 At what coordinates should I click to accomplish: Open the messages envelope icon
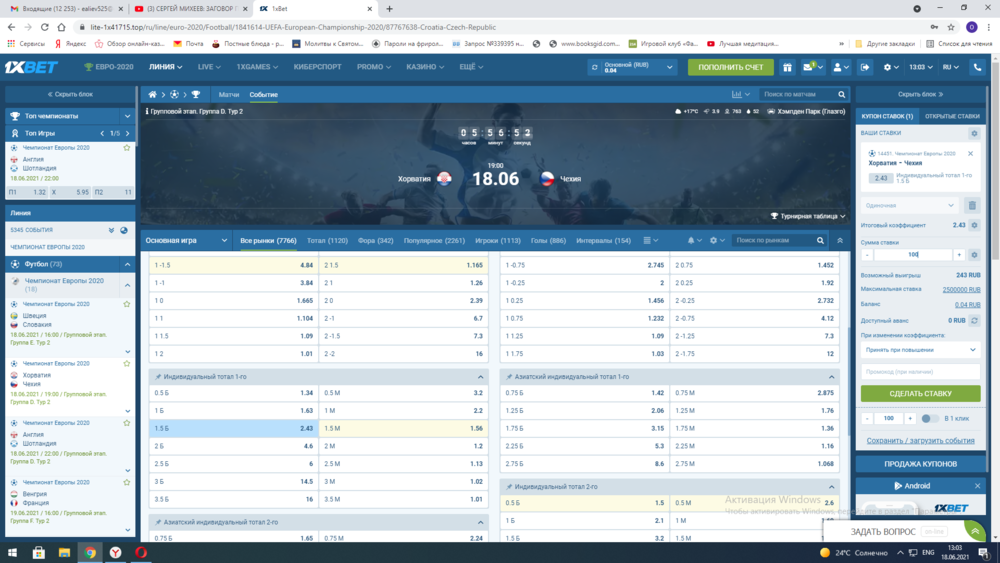[809, 67]
